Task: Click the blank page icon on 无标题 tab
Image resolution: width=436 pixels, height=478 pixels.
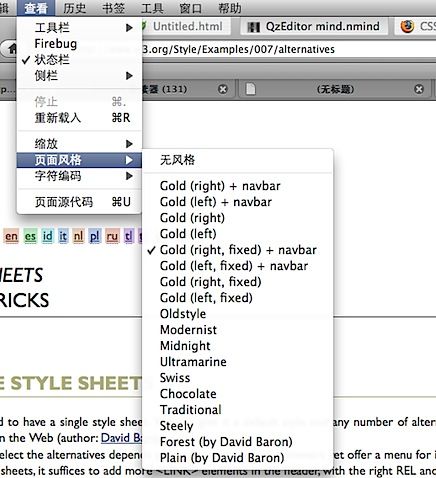Action: 251,89
